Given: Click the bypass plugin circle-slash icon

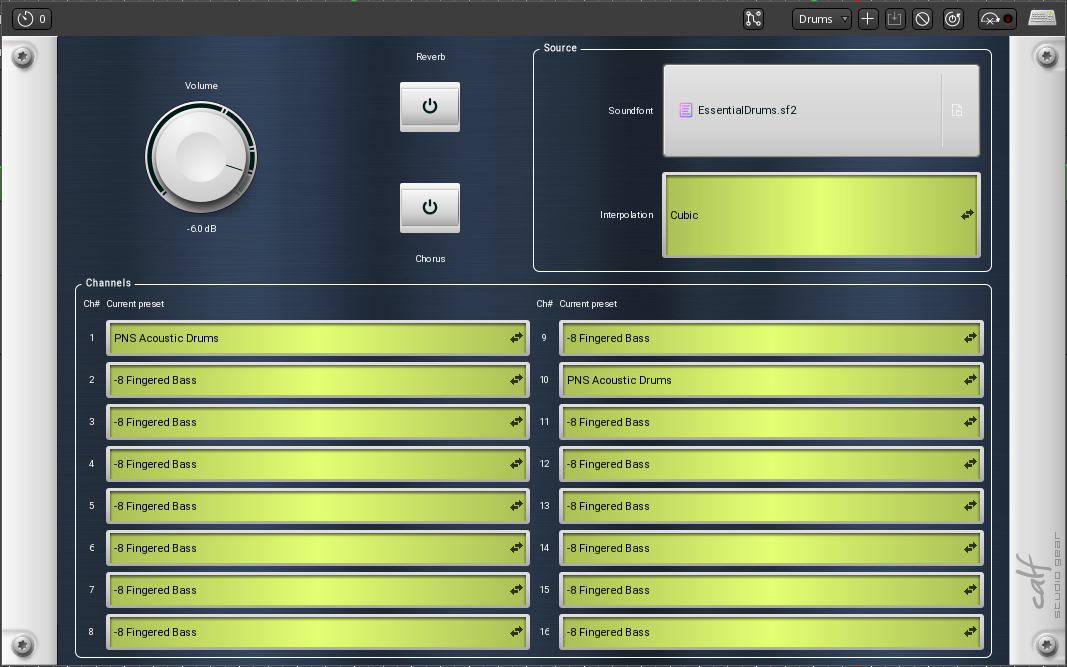Looking at the screenshot, I should (923, 19).
